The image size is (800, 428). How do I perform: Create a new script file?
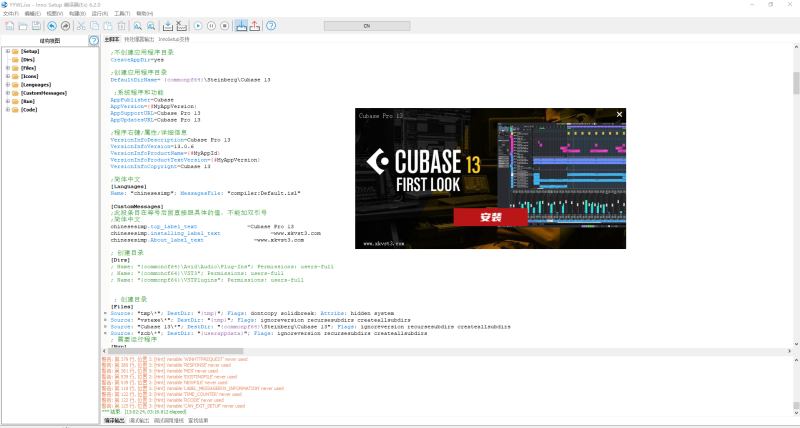(x=10, y=26)
